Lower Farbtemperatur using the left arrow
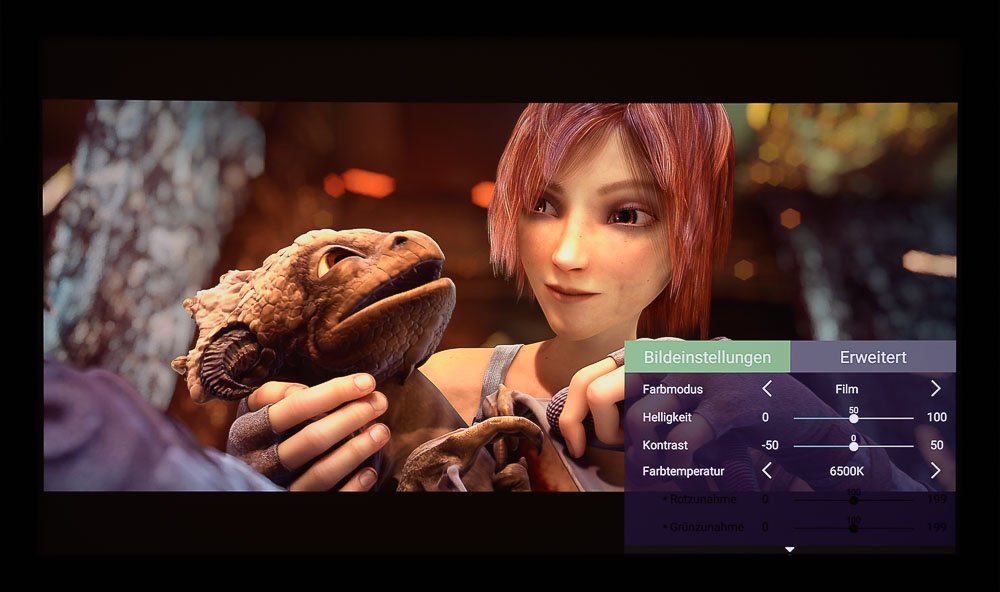This screenshot has height=592, width=1000. 767,471
